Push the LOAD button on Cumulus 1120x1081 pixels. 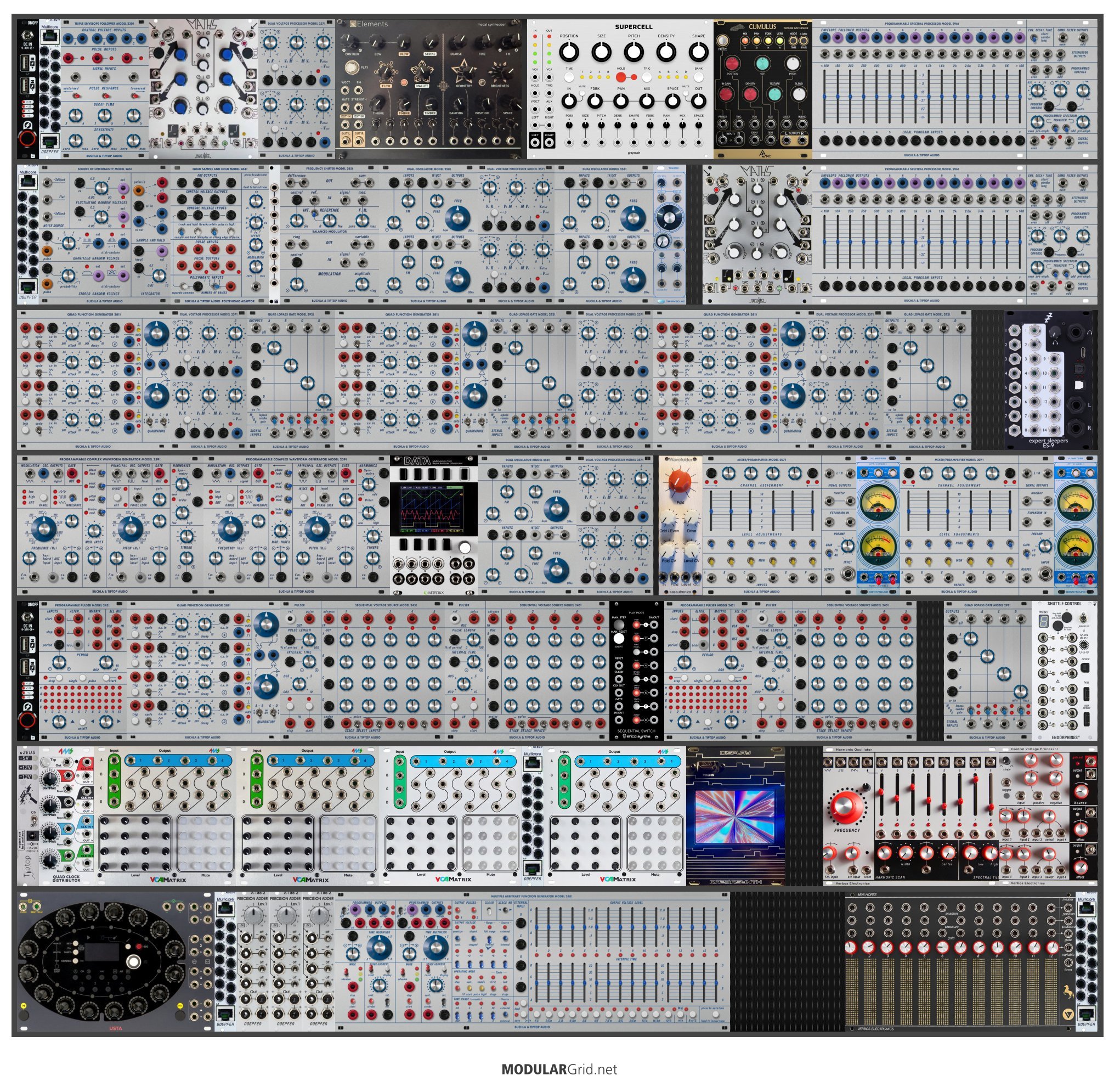click(x=804, y=41)
